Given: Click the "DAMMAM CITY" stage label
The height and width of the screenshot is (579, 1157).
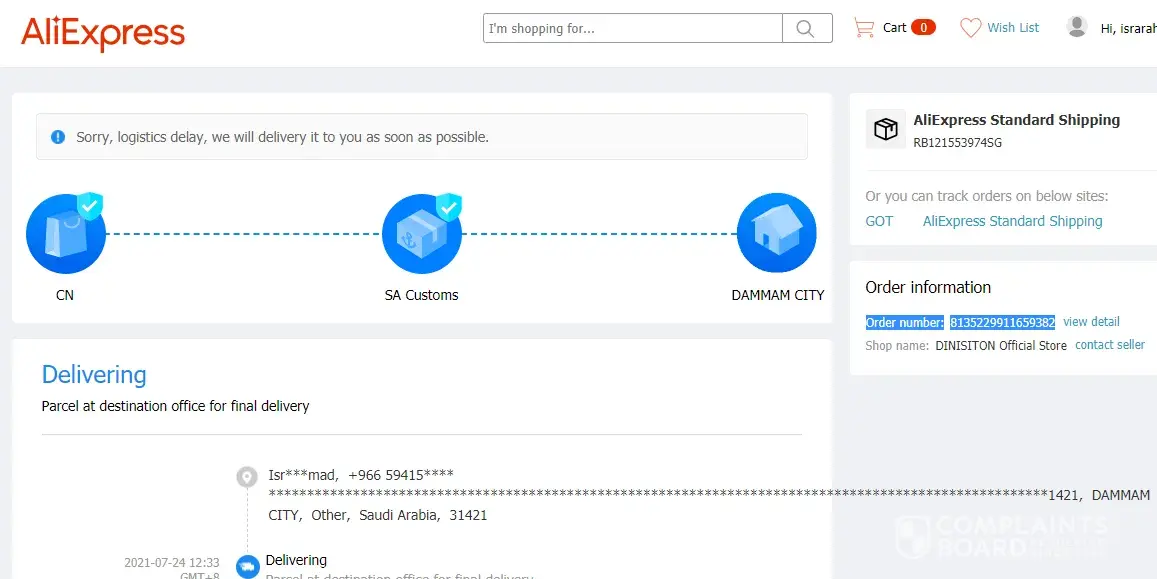Looking at the screenshot, I should coord(778,295).
